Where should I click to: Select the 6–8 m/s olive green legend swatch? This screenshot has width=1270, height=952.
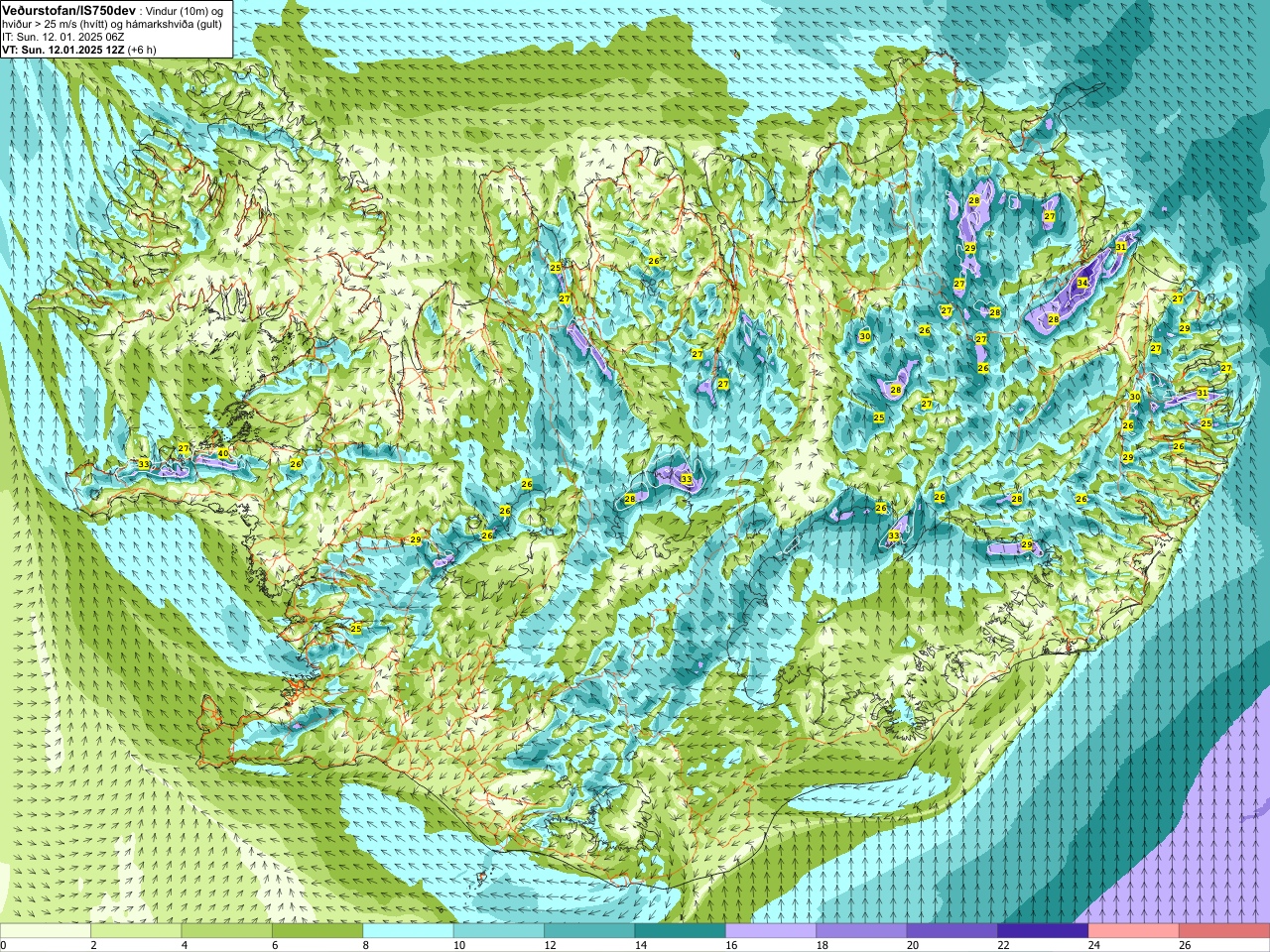pyautogui.click(x=317, y=931)
